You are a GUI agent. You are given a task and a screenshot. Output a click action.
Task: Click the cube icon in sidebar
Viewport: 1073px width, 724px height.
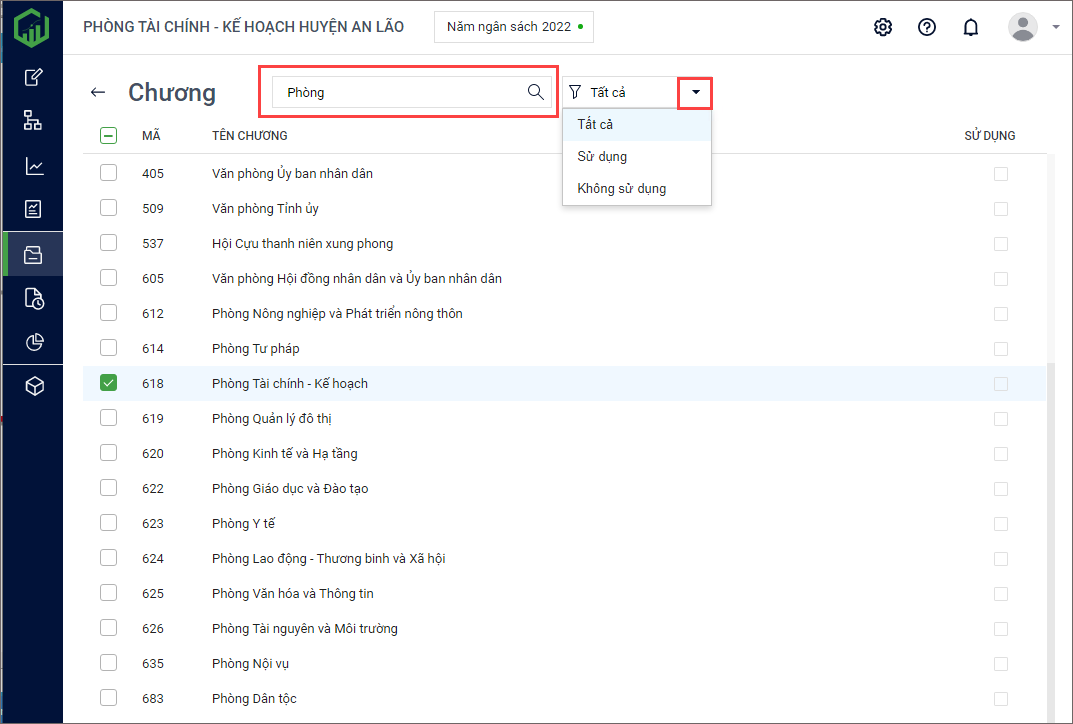coord(34,386)
